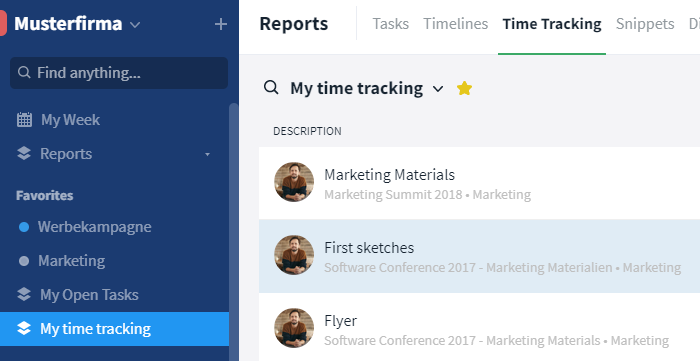Open the Marketing Materials time entry
This screenshot has width=700, height=361.
tap(479, 183)
